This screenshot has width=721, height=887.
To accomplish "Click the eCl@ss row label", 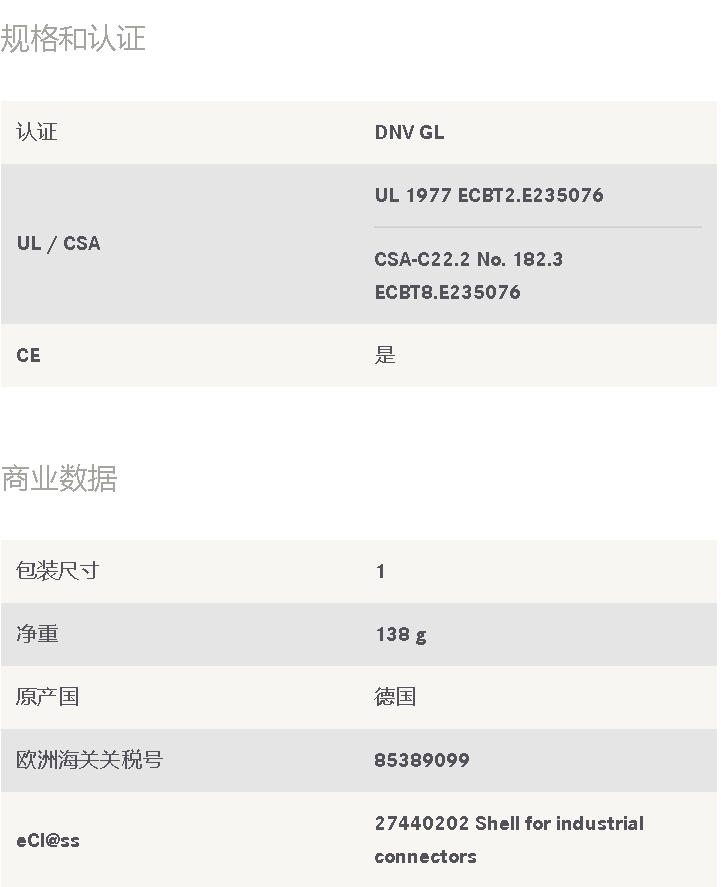I will (48, 841).
